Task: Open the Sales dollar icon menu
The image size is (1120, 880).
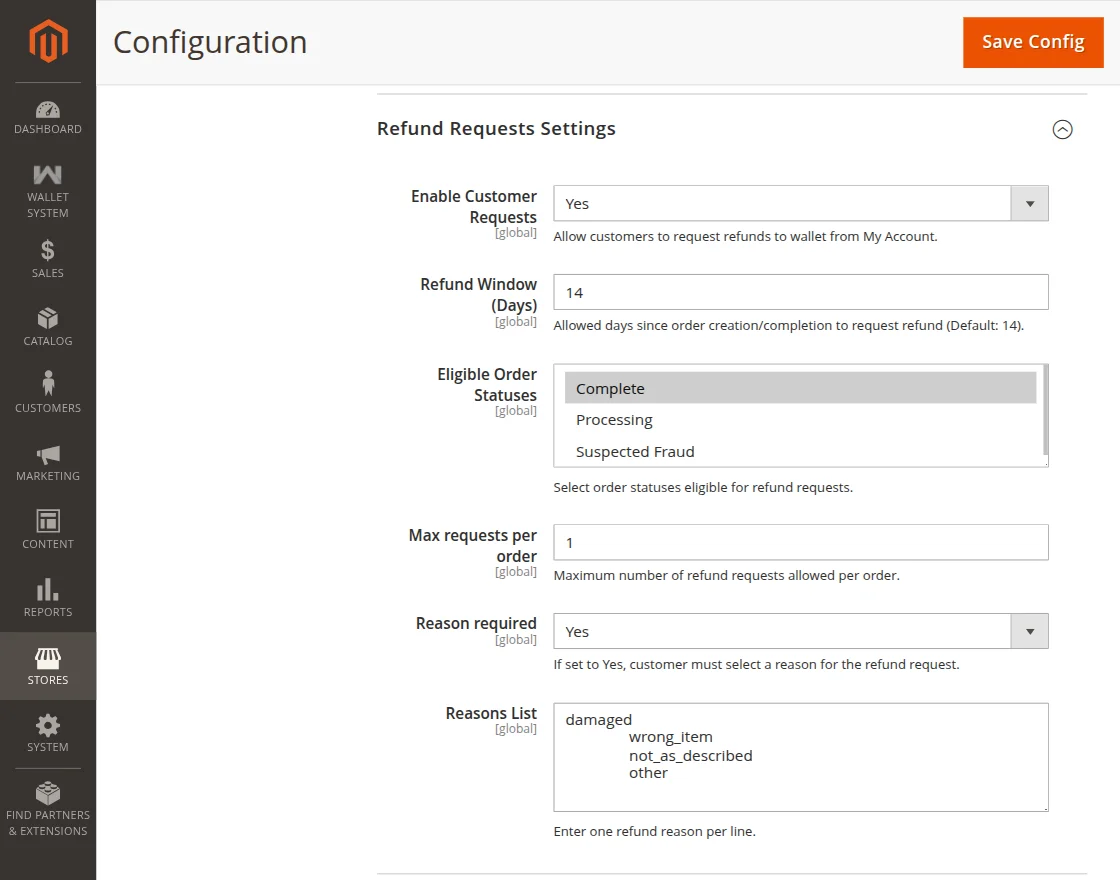Action: point(48,251)
